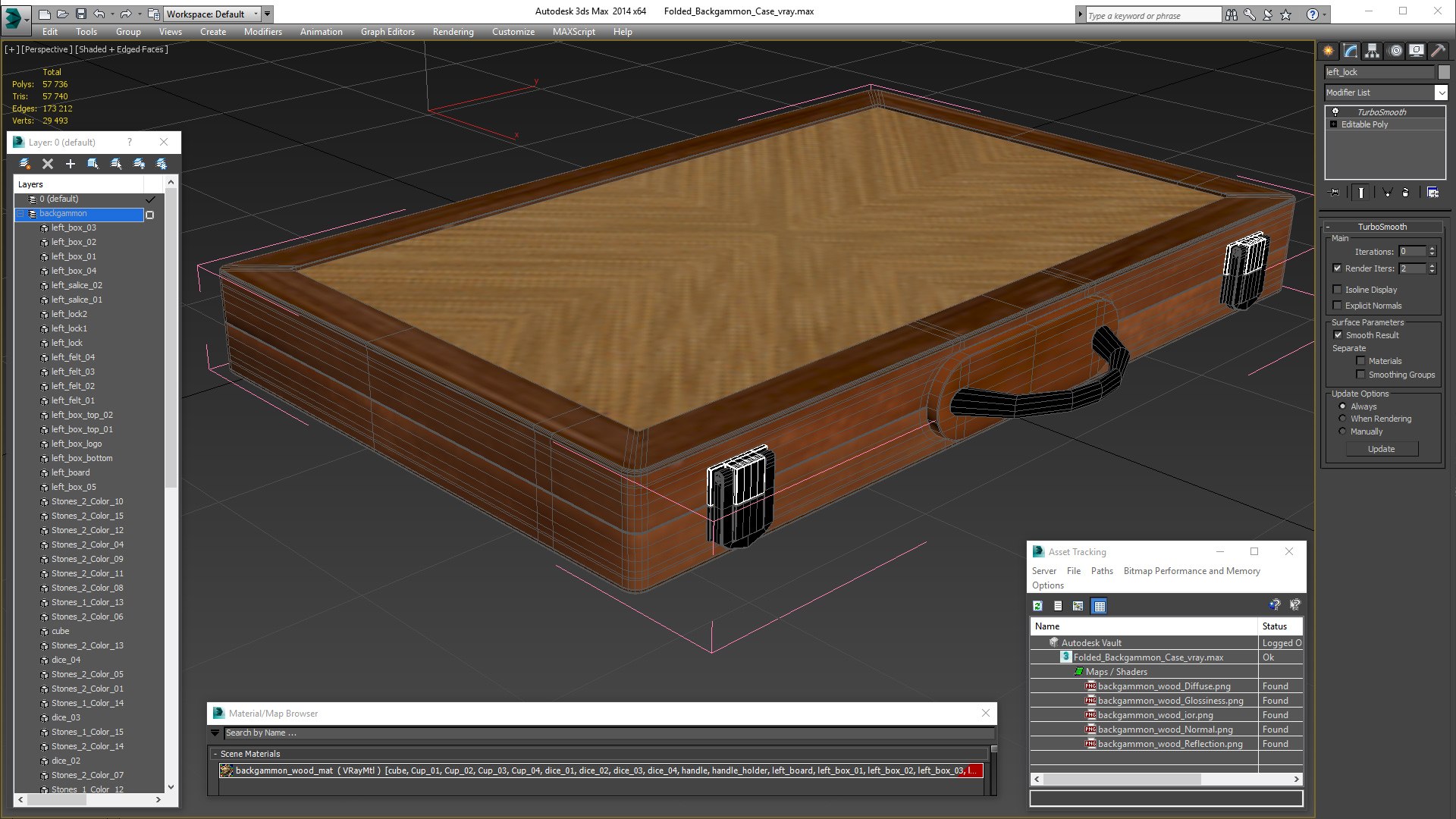Click the Redo arrow icon
This screenshot has width=1456, height=819.
125,14
